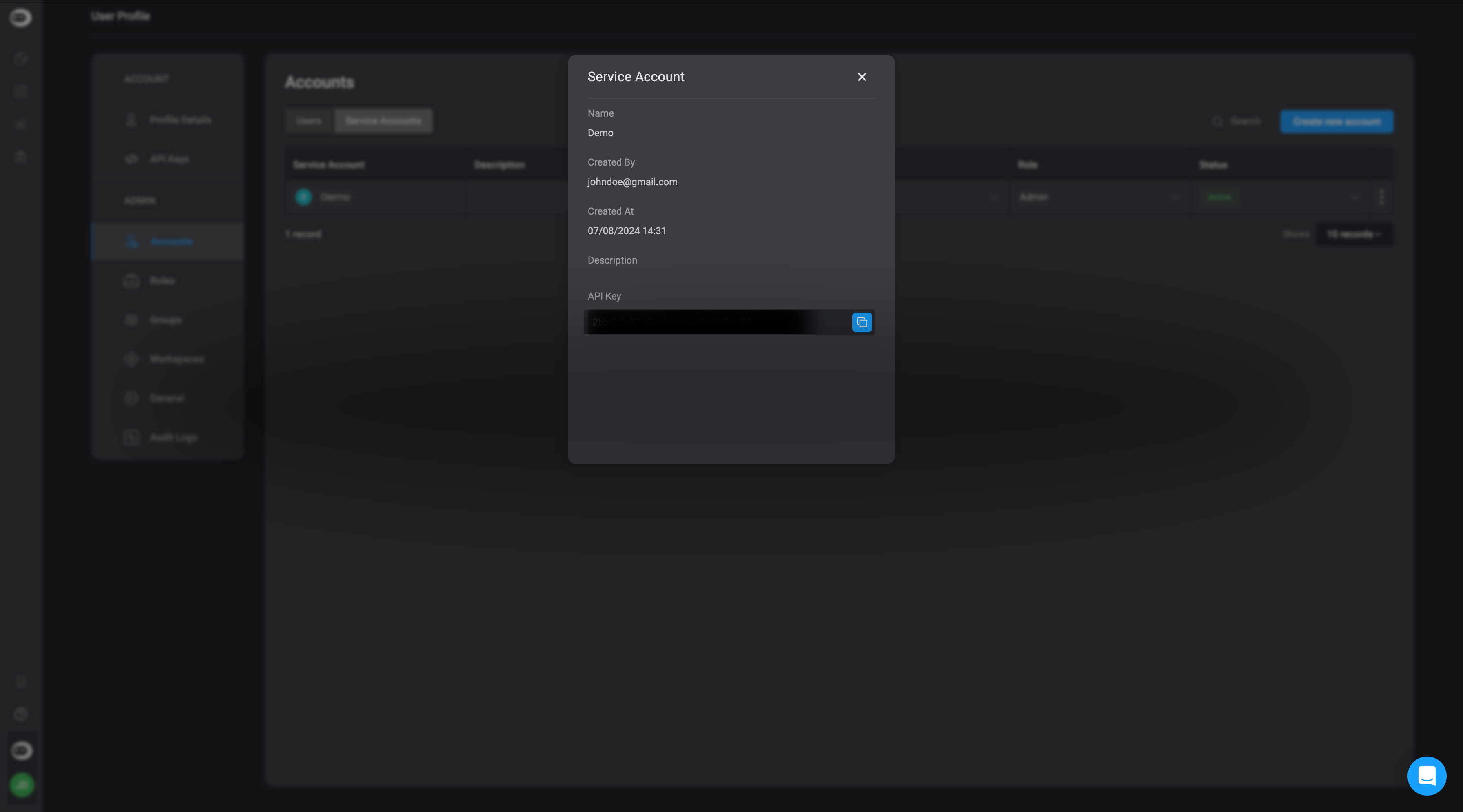Viewport: 1463px width, 812px height.
Task: Select the Service Accounts tab
Action: tap(383, 121)
